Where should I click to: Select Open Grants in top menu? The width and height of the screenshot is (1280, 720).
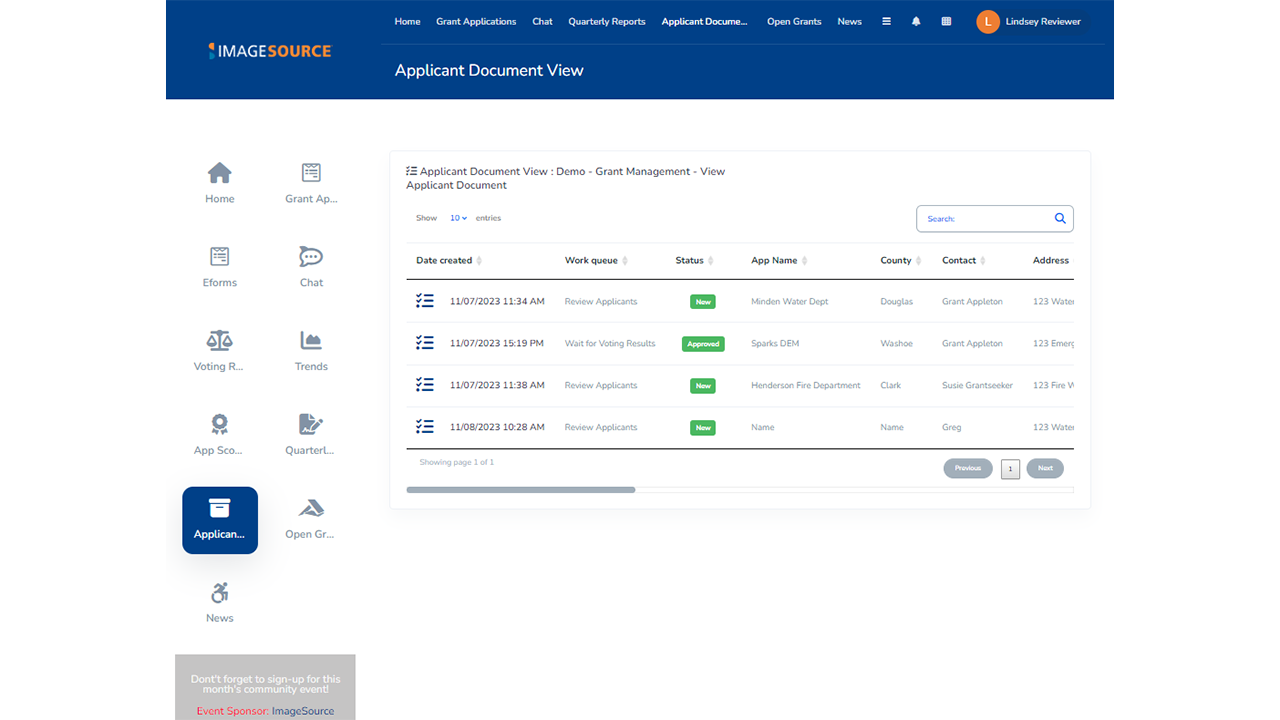pyautogui.click(x=794, y=21)
